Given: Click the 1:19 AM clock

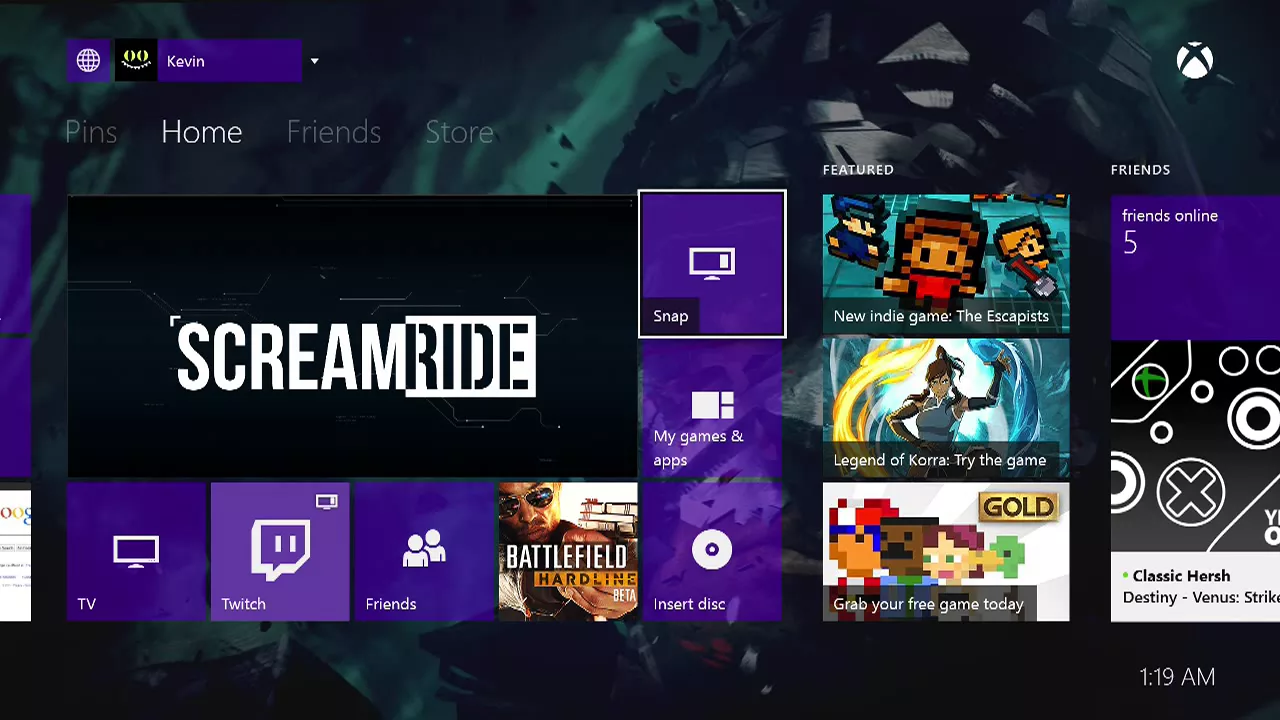Looking at the screenshot, I should click(1177, 677).
